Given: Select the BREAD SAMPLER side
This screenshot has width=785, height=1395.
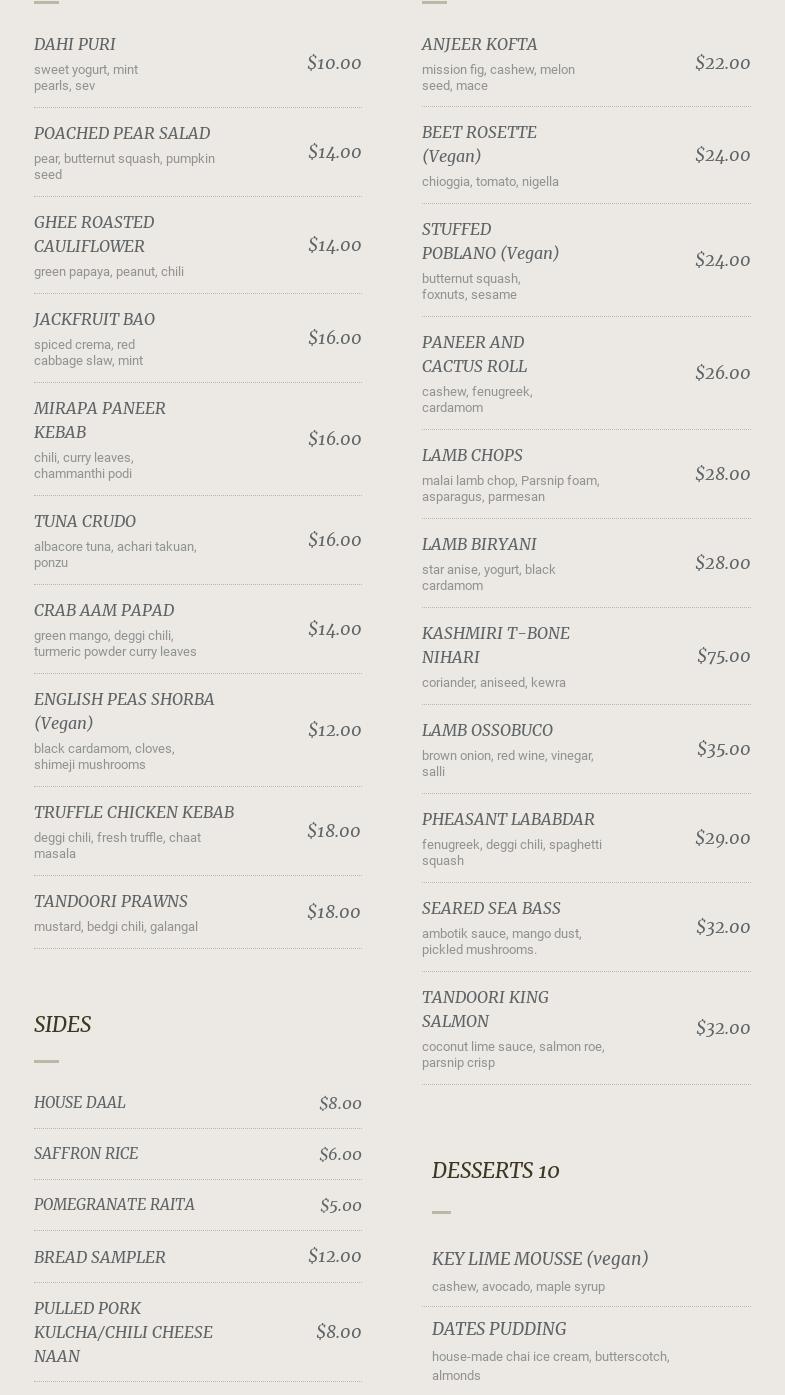Looking at the screenshot, I should pos(100,1257).
